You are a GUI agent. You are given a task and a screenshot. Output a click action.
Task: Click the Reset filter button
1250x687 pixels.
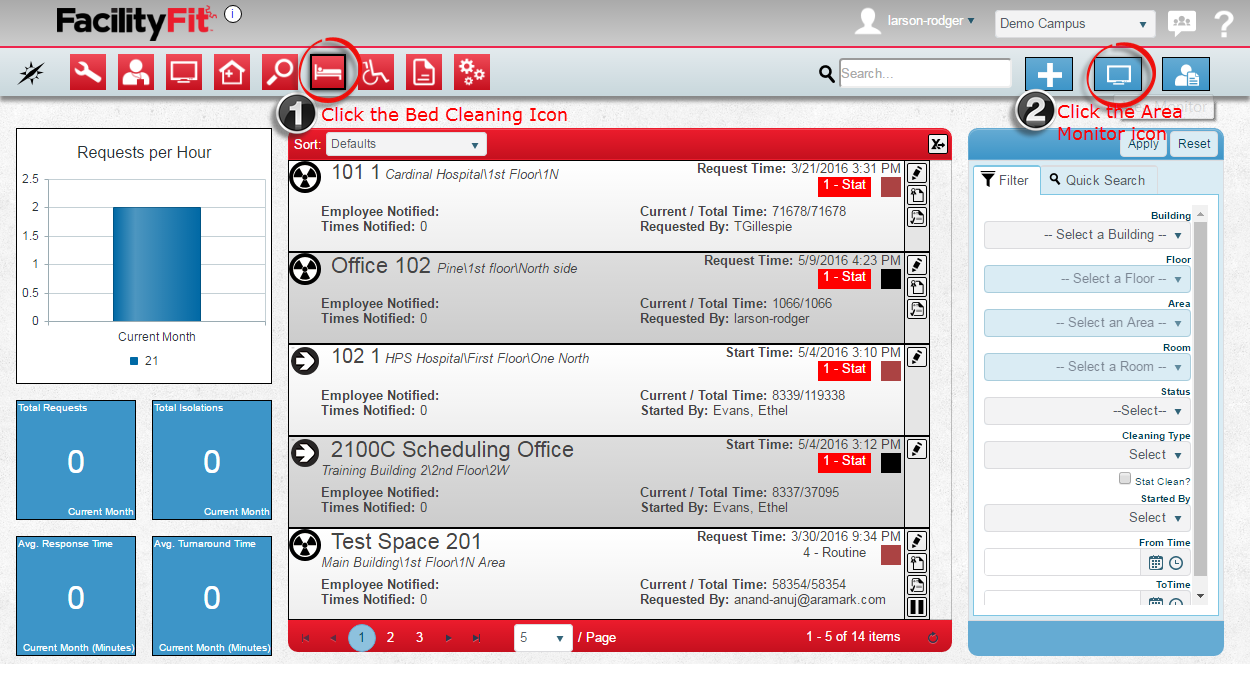tap(1194, 144)
